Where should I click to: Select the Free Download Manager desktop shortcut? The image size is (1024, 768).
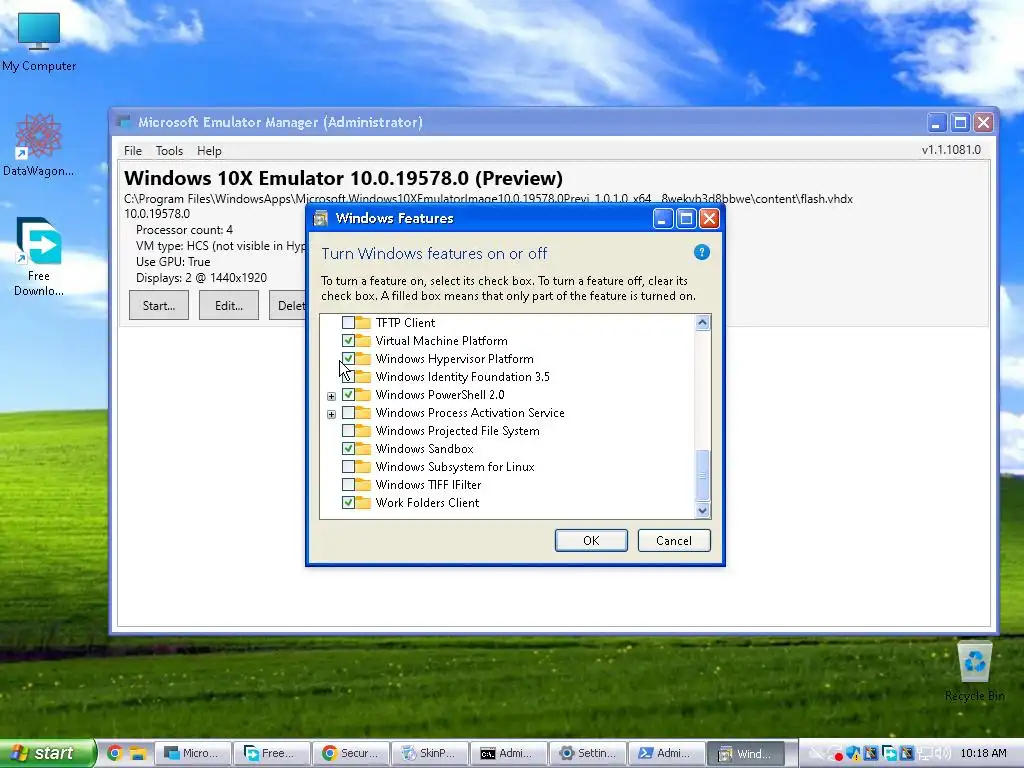click(x=39, y=257)
